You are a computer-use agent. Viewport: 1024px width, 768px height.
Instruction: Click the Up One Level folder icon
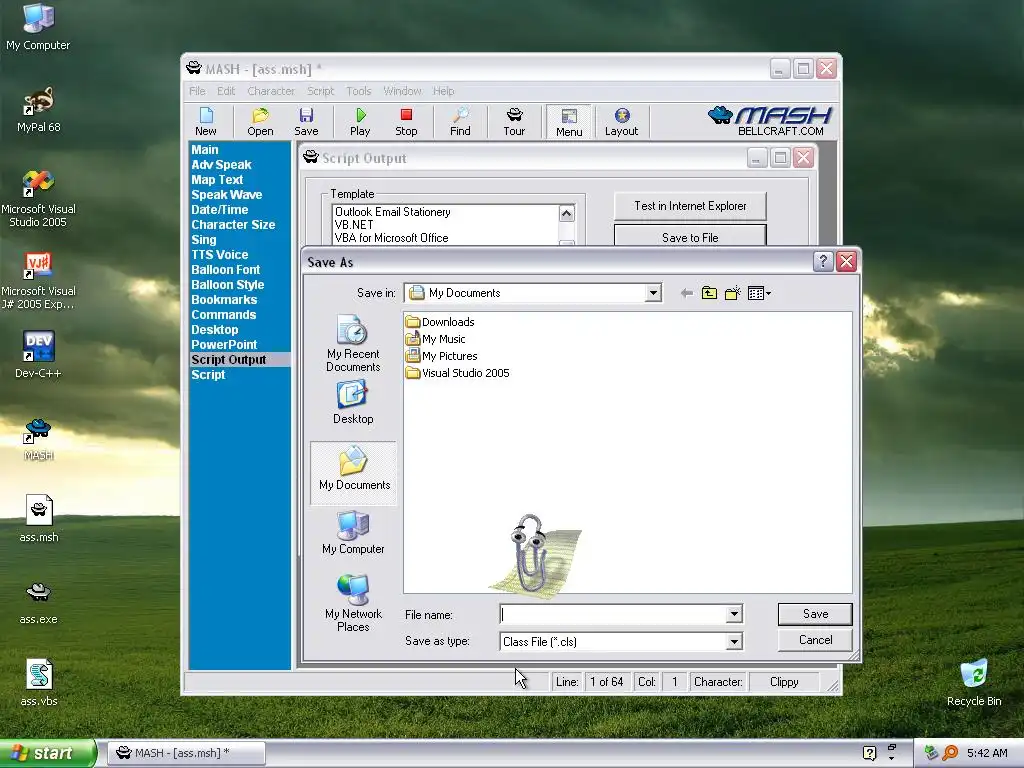coord(709,293)
